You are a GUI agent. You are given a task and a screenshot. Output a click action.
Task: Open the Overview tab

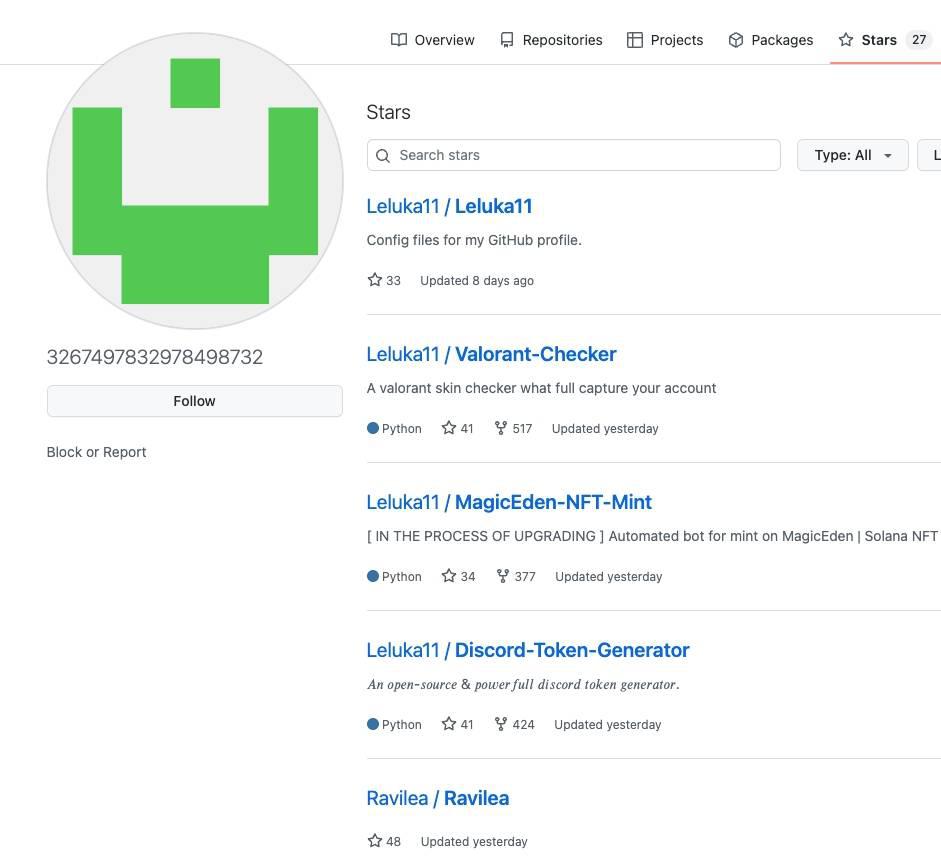[x=432, y=40]
